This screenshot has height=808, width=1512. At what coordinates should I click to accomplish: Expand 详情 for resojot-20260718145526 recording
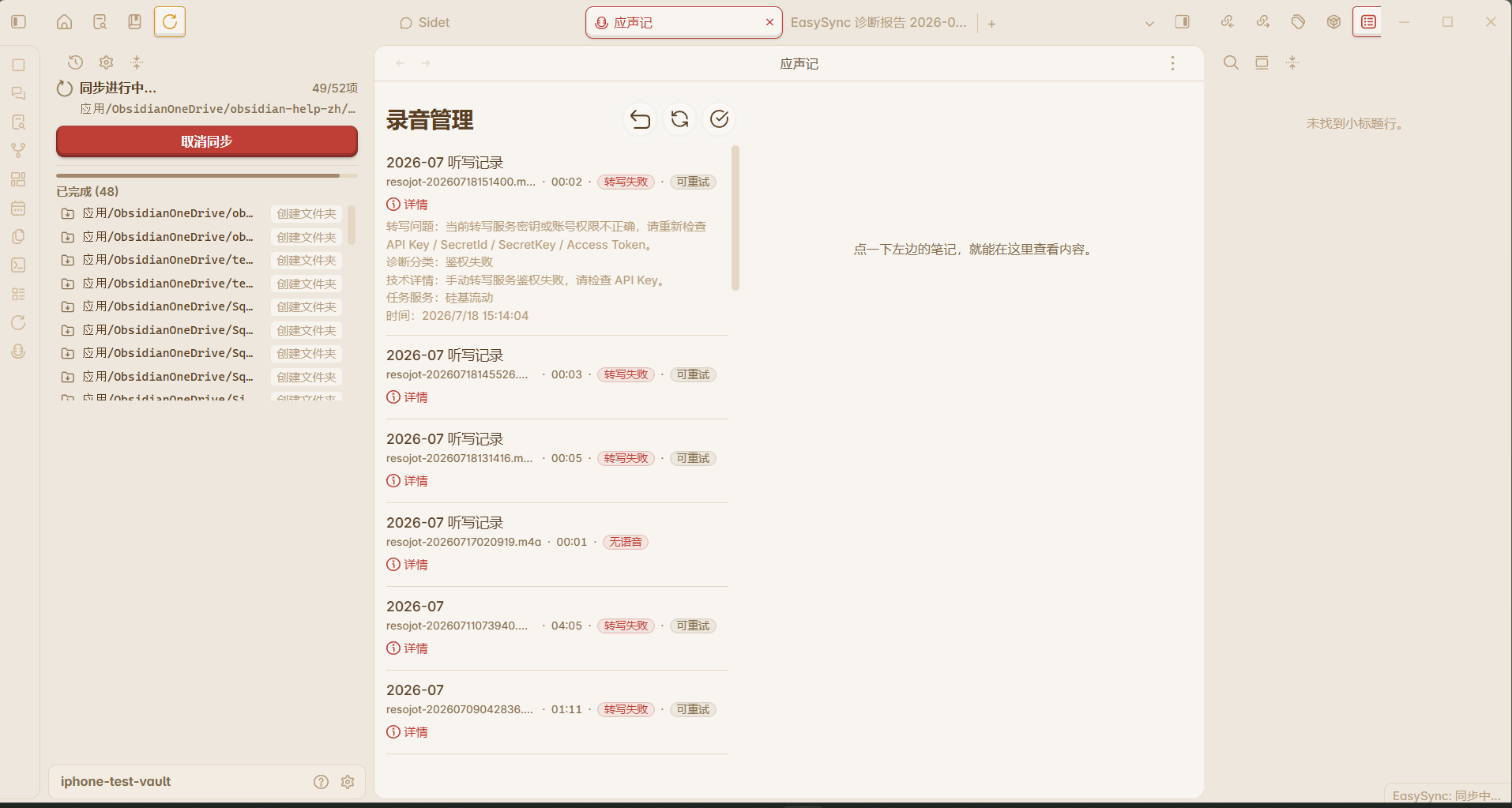pos(407,397)
